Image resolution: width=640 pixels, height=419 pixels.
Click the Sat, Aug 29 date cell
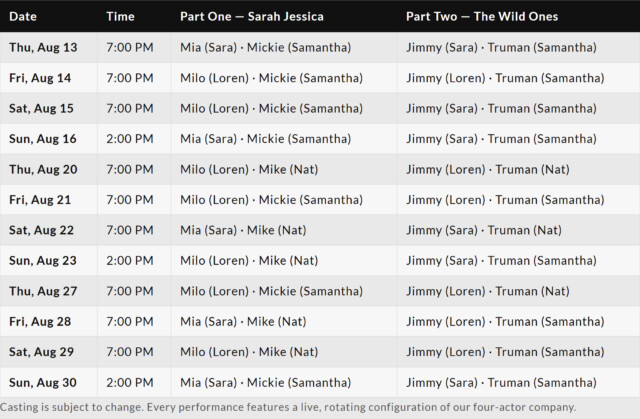[x=41, y=352]
